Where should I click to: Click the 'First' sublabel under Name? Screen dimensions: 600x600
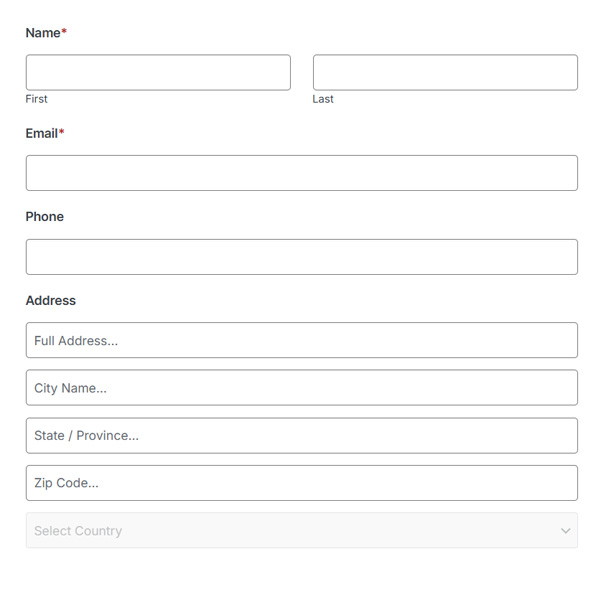click(36, 99)
